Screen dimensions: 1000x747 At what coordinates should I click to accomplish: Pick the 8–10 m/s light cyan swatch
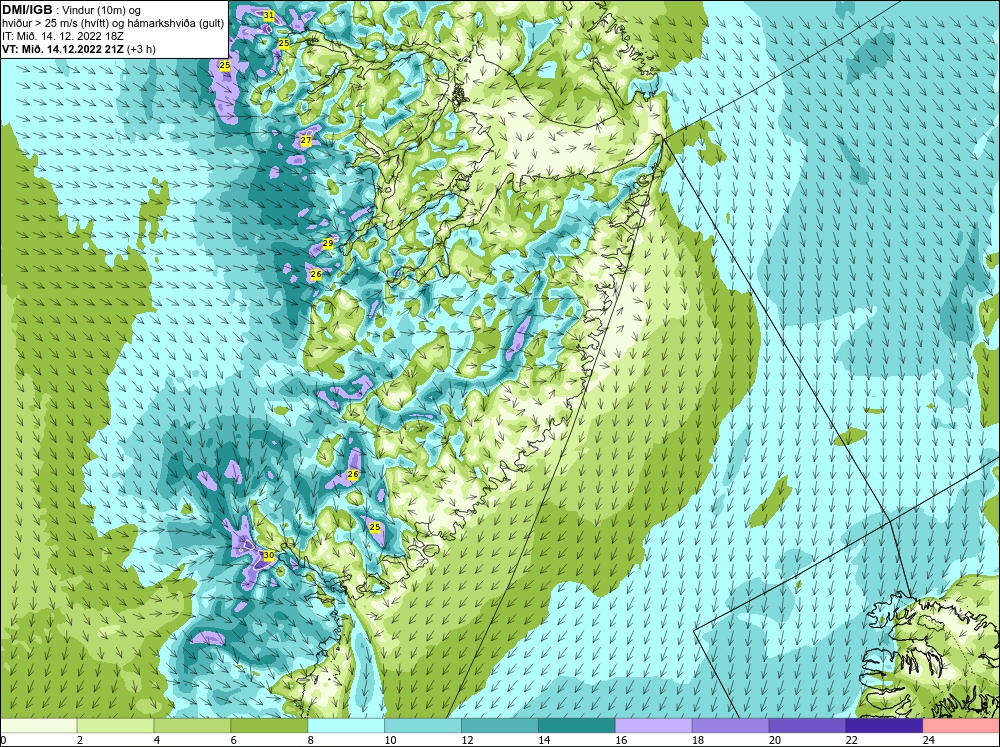pos(346,726)
